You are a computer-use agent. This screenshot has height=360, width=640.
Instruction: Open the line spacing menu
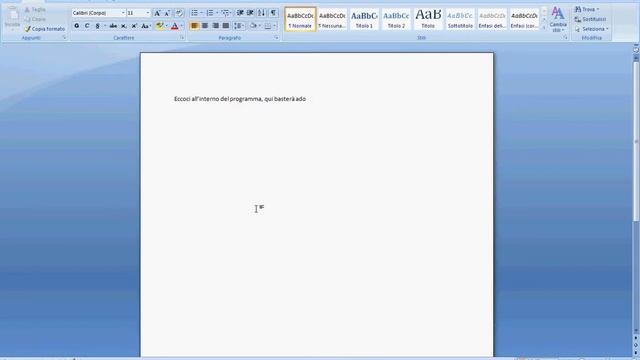(x=239, y=26)
